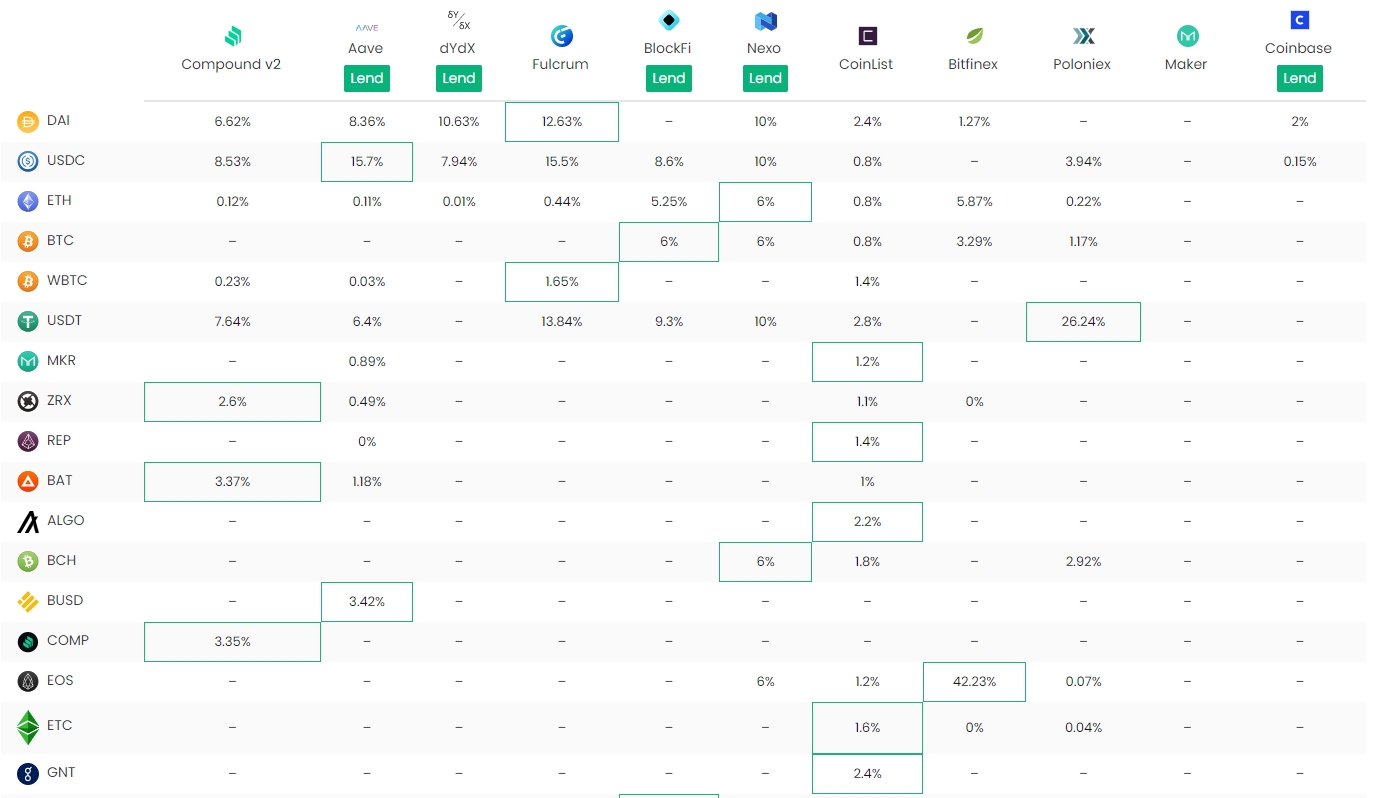
Task: Open the Bitfinex column header label
Action: [973, 64]
